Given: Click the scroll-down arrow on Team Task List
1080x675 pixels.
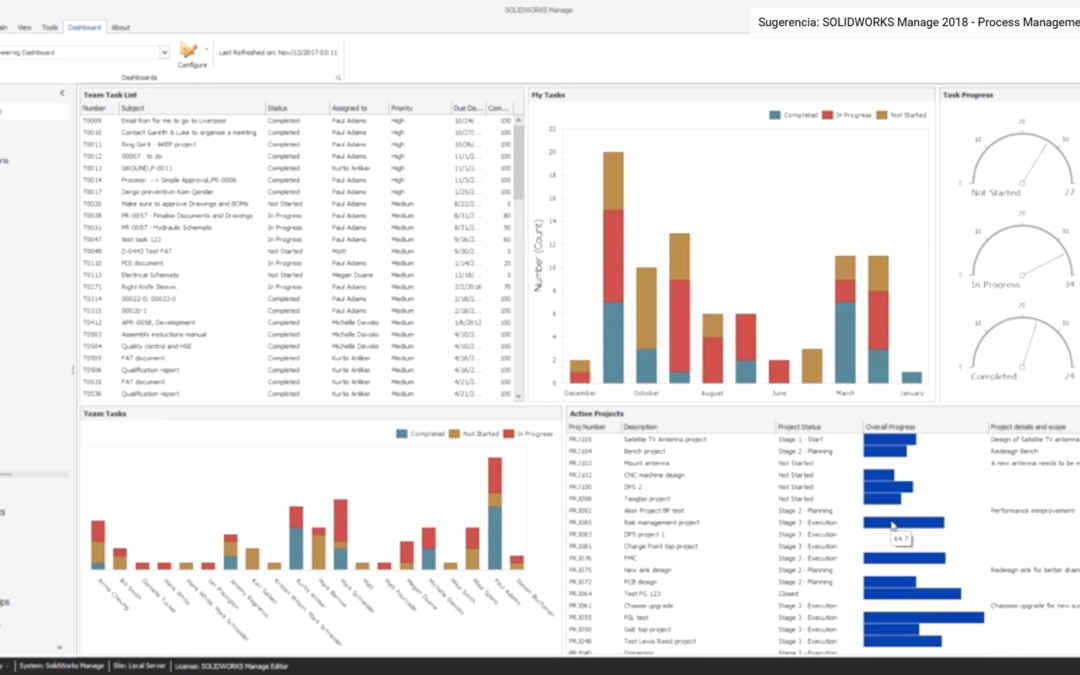Looking at the screenshot, I should [520, 398].
